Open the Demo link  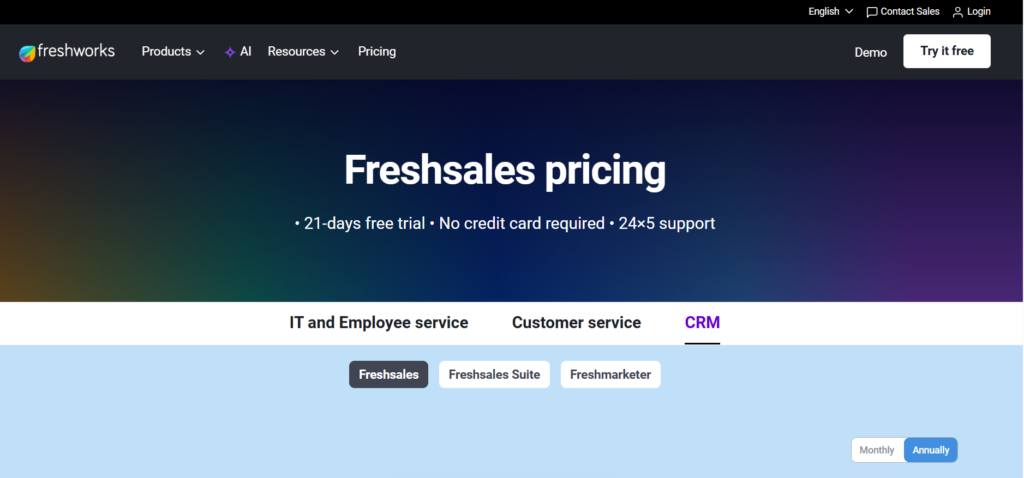[x=870, y=52]
